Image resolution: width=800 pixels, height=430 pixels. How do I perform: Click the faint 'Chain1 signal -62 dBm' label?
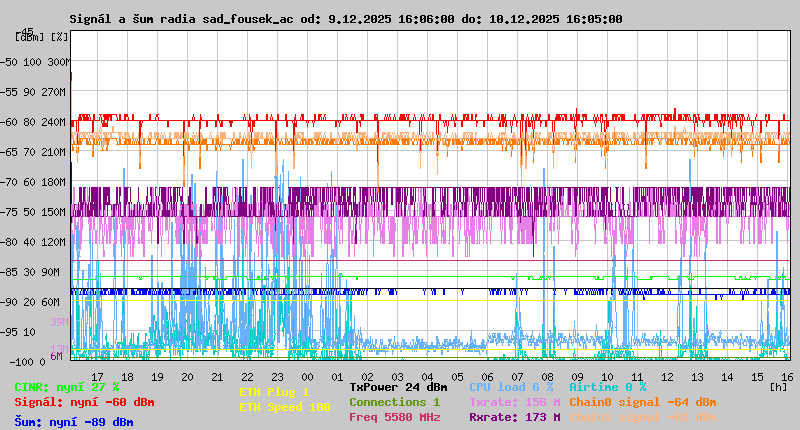643,417
